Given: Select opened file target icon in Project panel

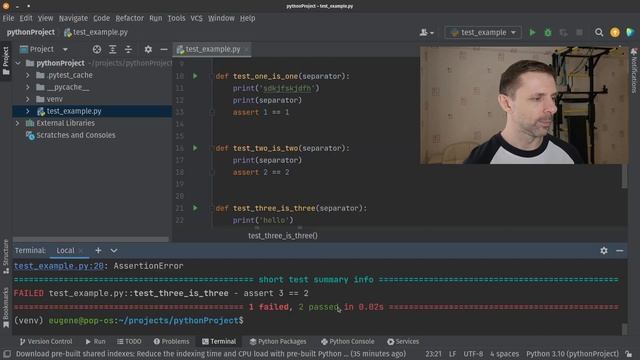Looking at the screenshot, I should point(97,49).
